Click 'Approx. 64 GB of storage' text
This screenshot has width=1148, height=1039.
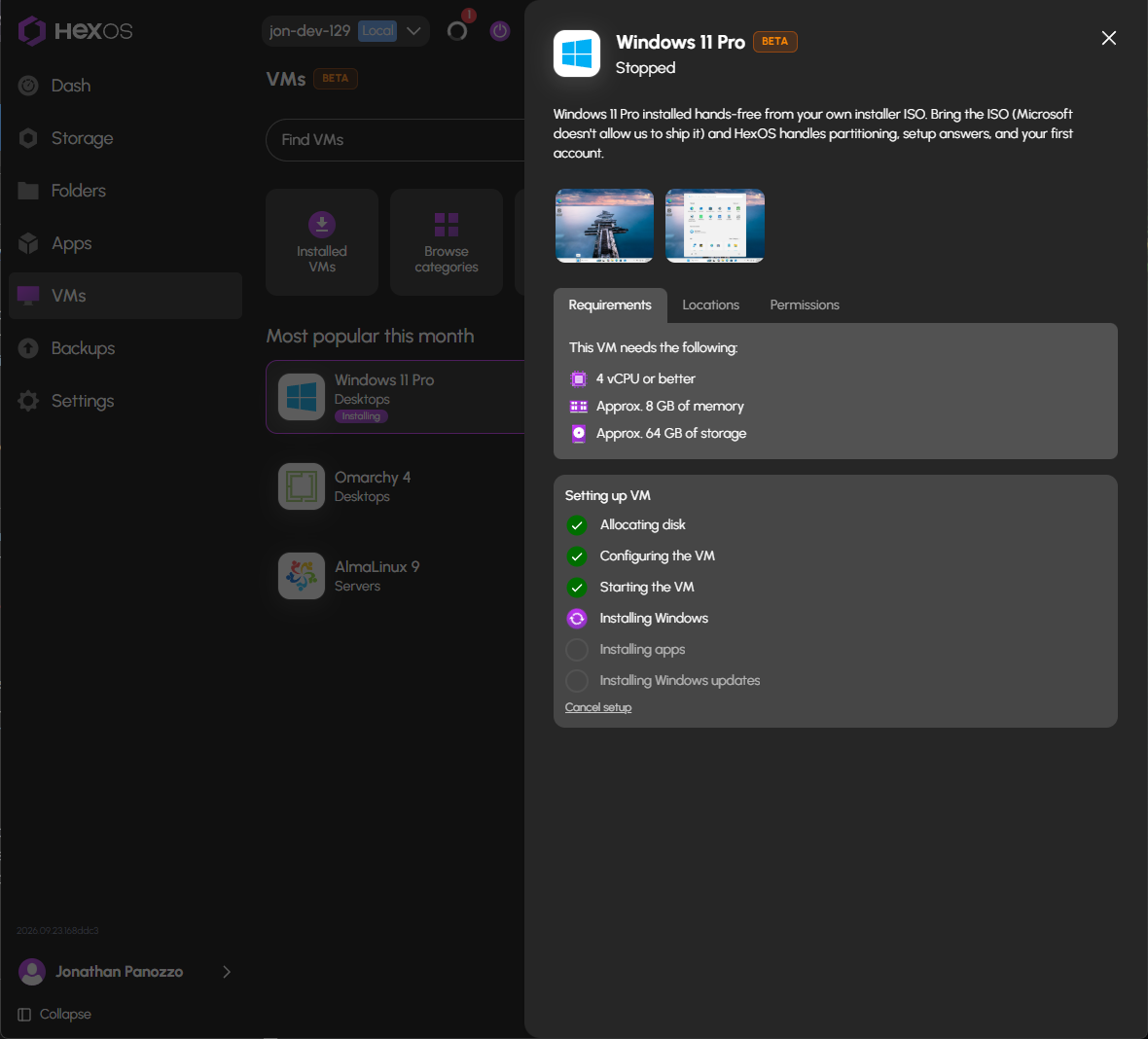(x=671, y=434)
